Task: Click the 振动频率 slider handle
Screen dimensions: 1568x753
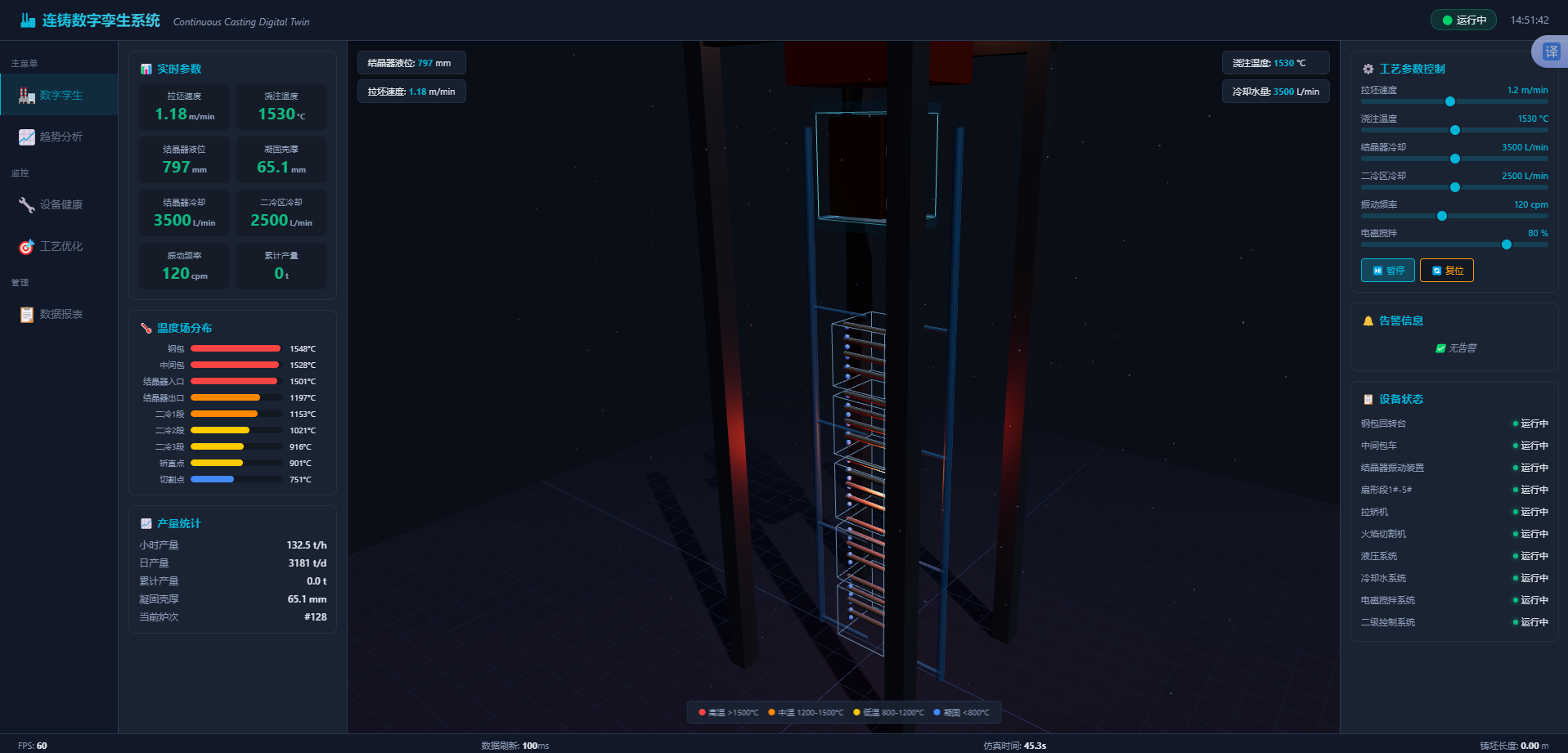Action: pos(1442,216)
